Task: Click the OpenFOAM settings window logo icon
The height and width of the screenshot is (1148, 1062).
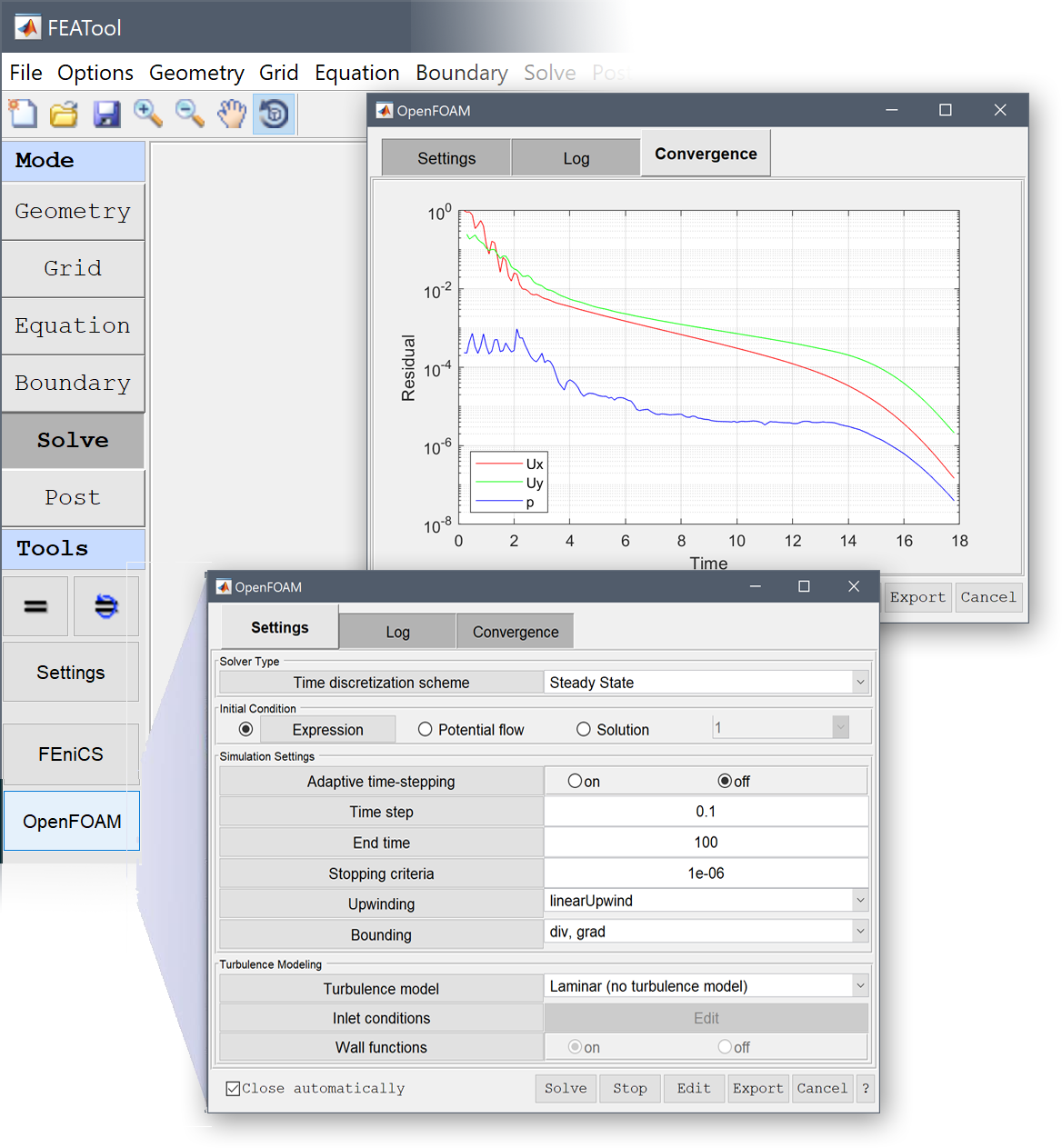Action: (x=224, y=587)
